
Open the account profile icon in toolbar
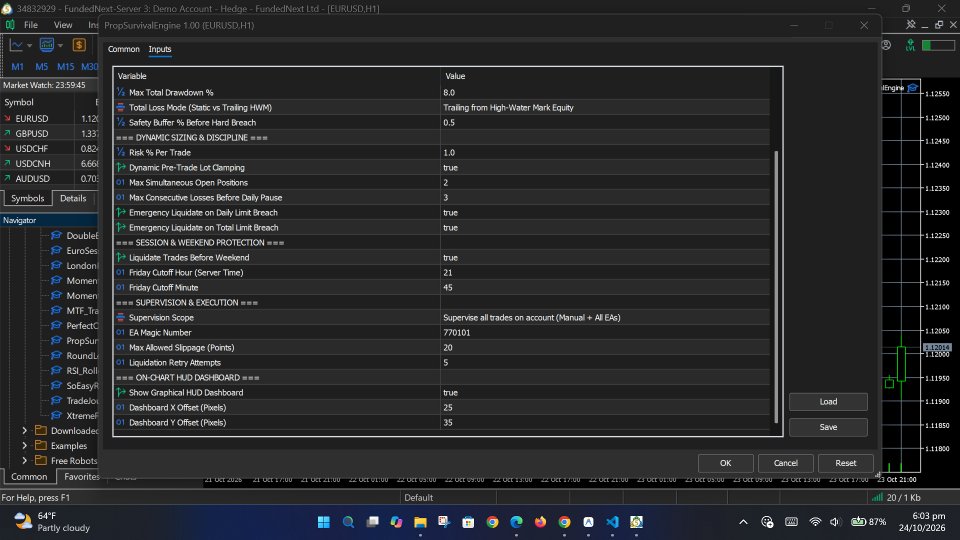coord(886,45)
